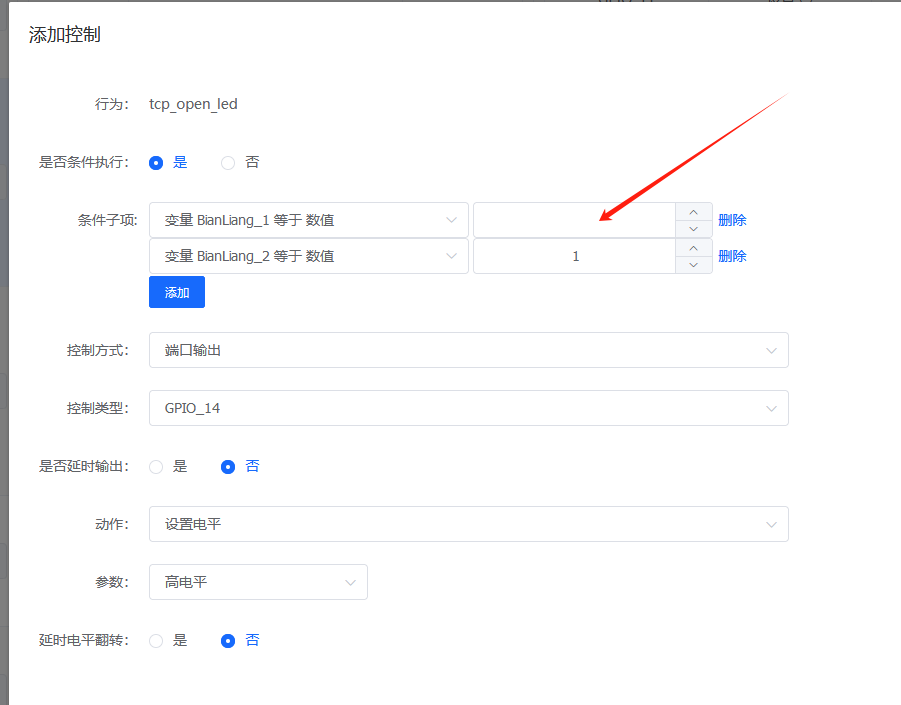Click up arrow on BianLiang_2 value
Viewport: 901px width, 705px height.
coord(694,248)
